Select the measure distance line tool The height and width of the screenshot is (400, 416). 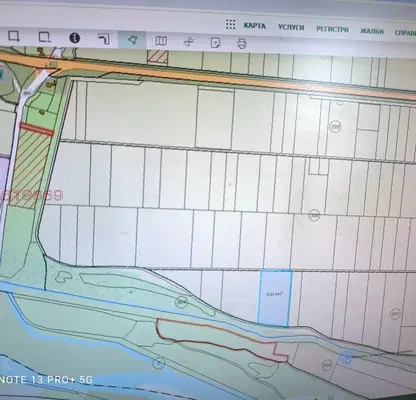tap(104, 39)
